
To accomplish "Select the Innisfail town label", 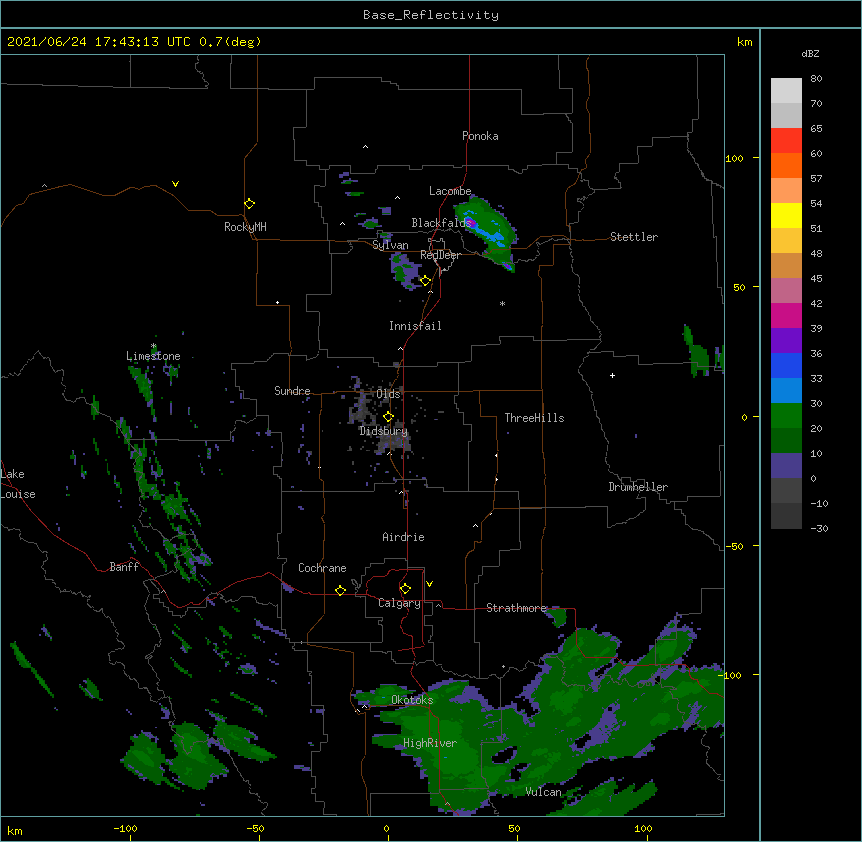I will click(415, 326).
